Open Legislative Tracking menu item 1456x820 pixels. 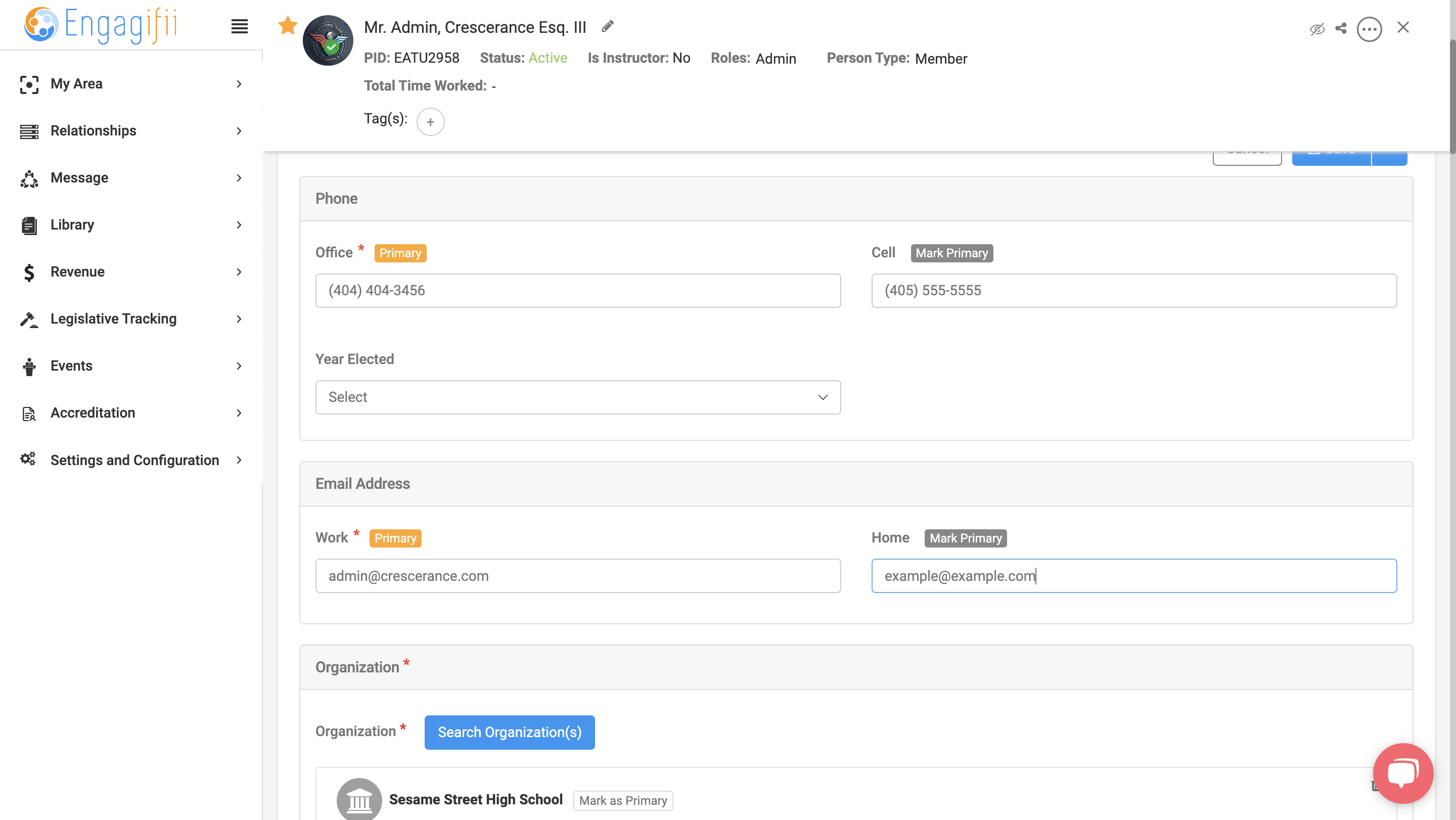(131, 318)
